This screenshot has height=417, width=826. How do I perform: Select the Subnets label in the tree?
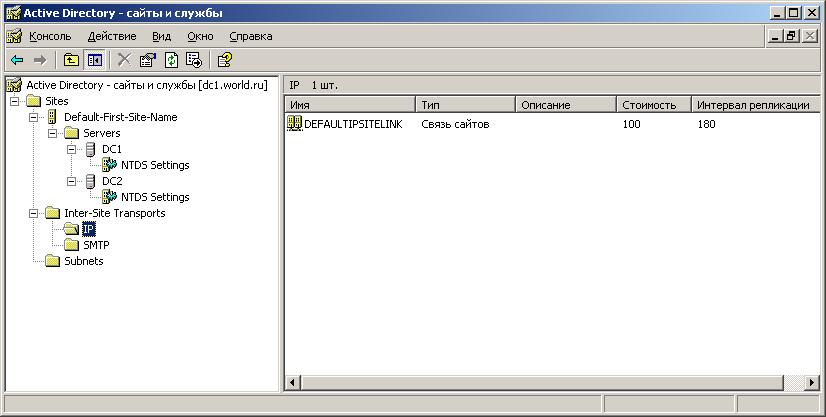[x=84, y=261]
